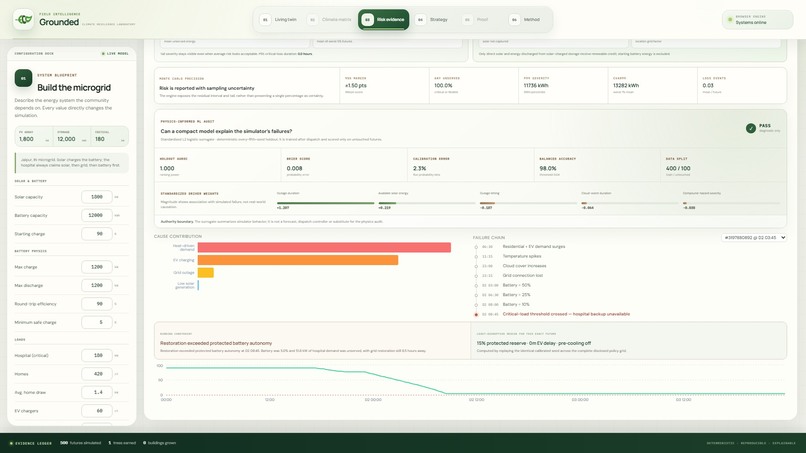This screenshot has width=806, height=453.
Task: Click the Grounded leaf logo icon
Action: tap(23, 20)
